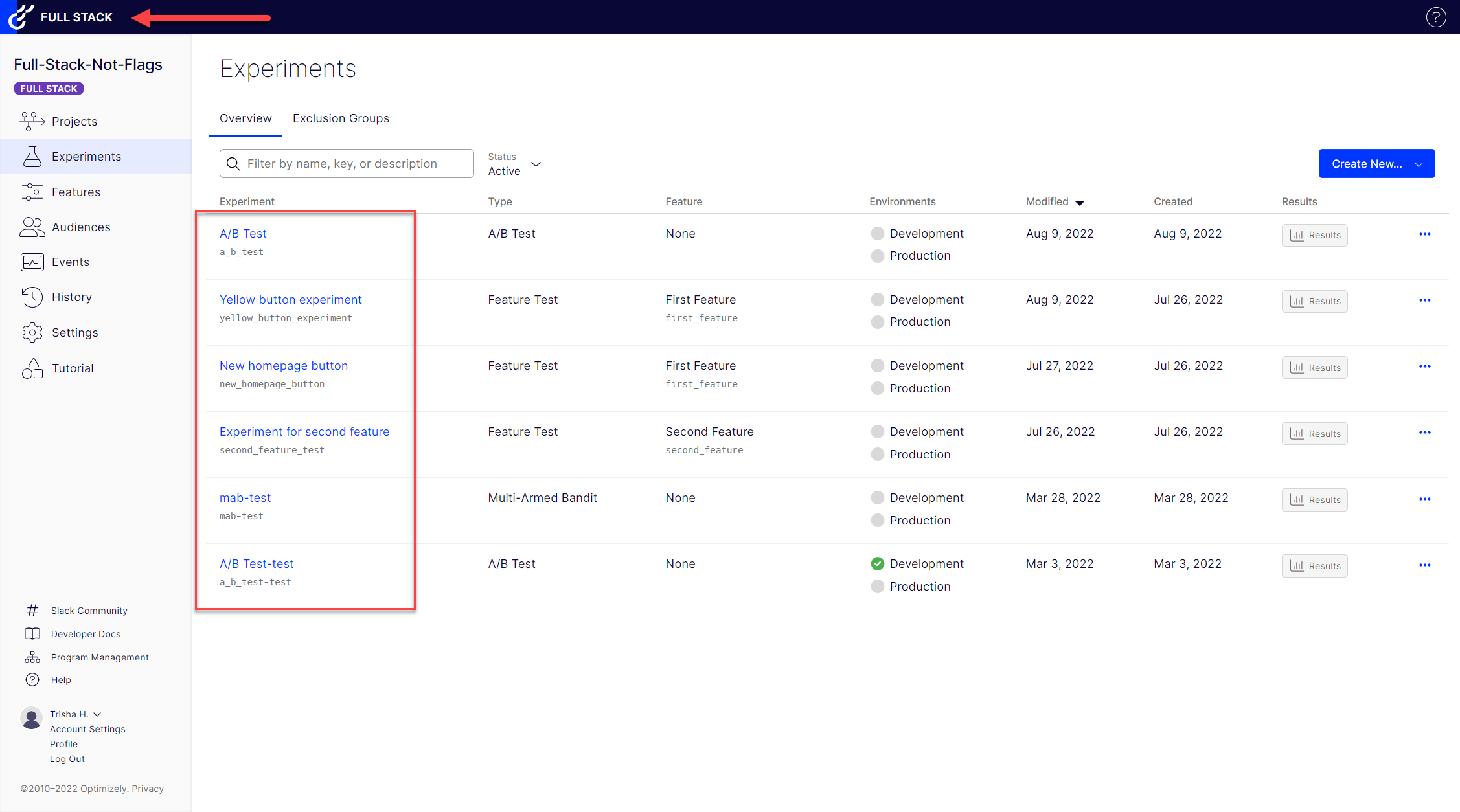Click the Projects sidebar icon
This screenshot has height=812, width=1460.
click(32, 121)
